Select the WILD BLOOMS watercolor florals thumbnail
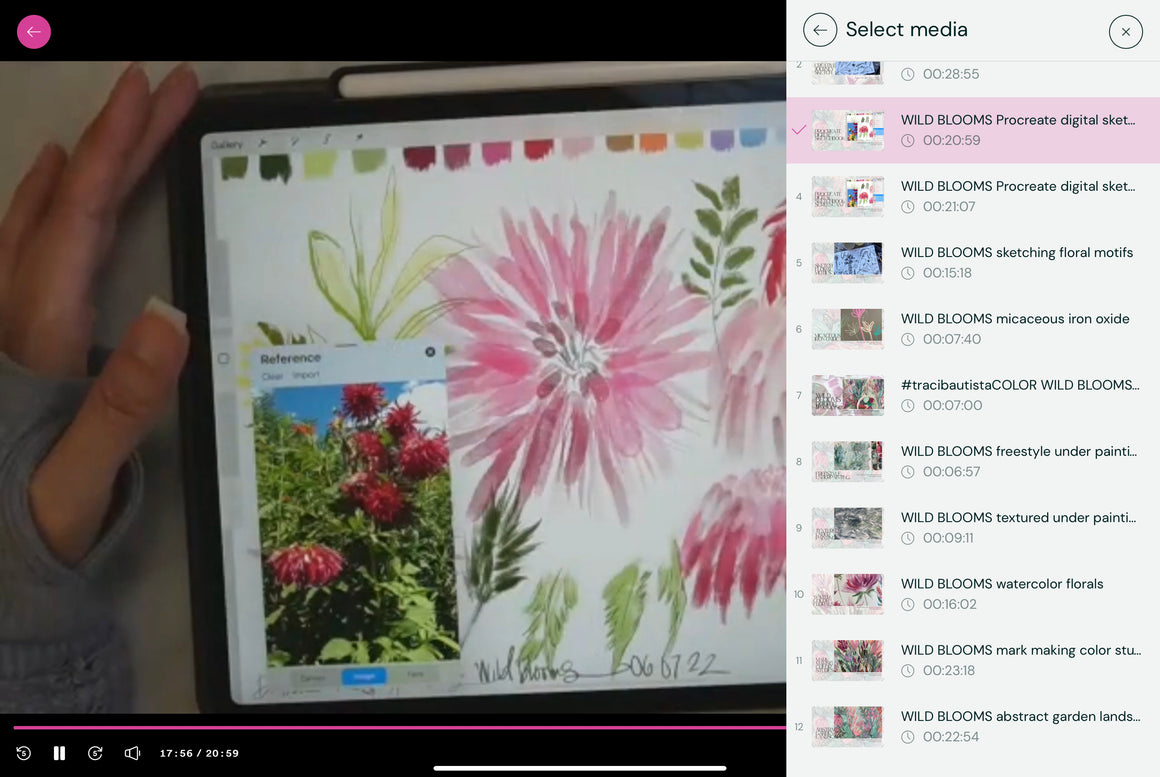 click(x=847, y=593)
